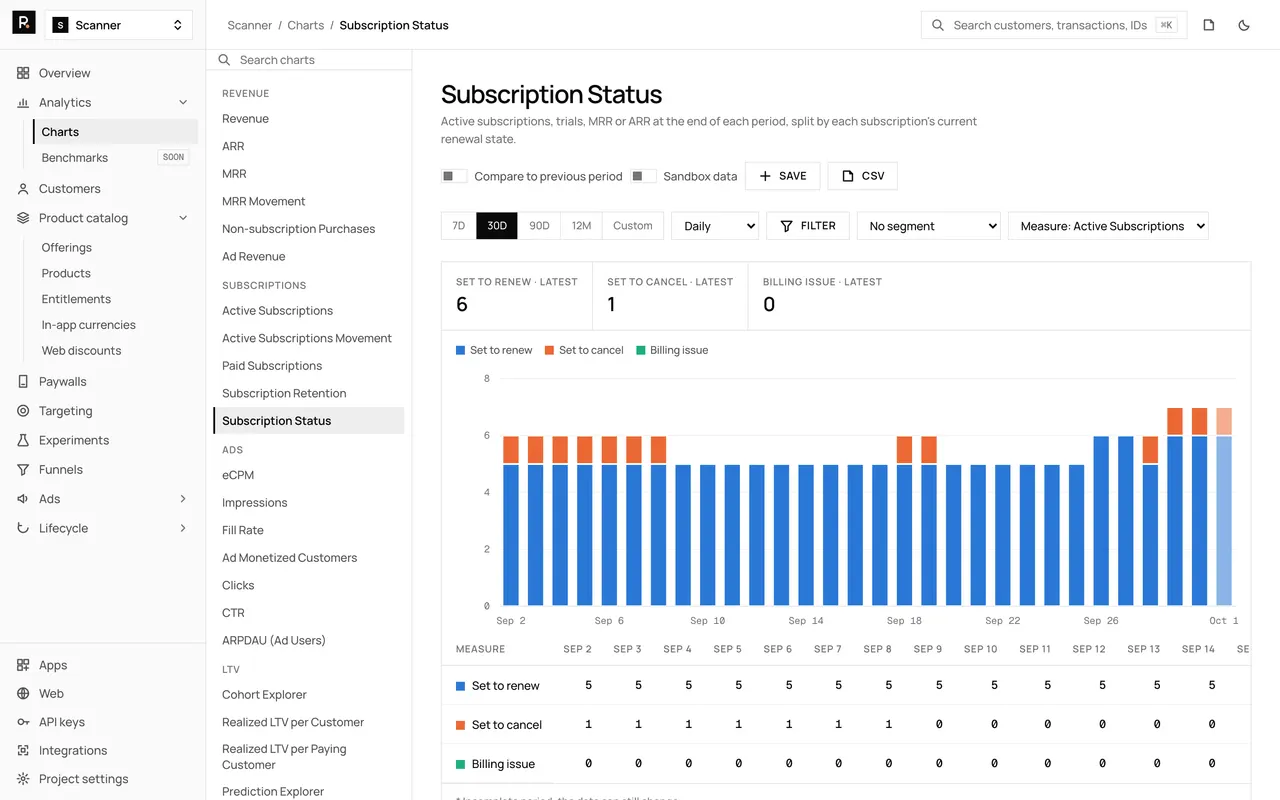Click the Analytics bar chart icon
The height and width of the screenshot is (800, 1280).
[x=23, y=102]
